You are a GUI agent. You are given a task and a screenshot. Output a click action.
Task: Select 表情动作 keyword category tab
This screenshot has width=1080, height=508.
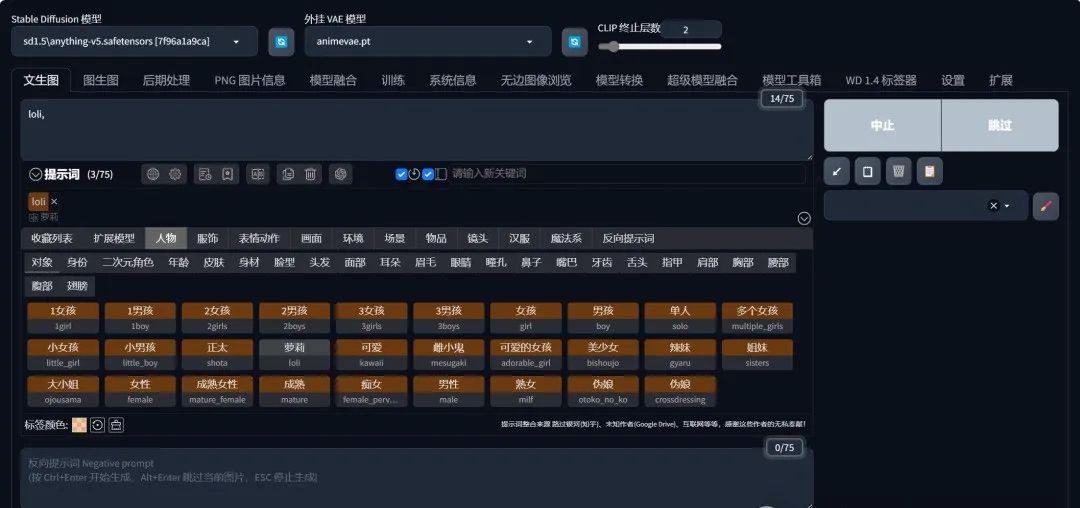259,238
